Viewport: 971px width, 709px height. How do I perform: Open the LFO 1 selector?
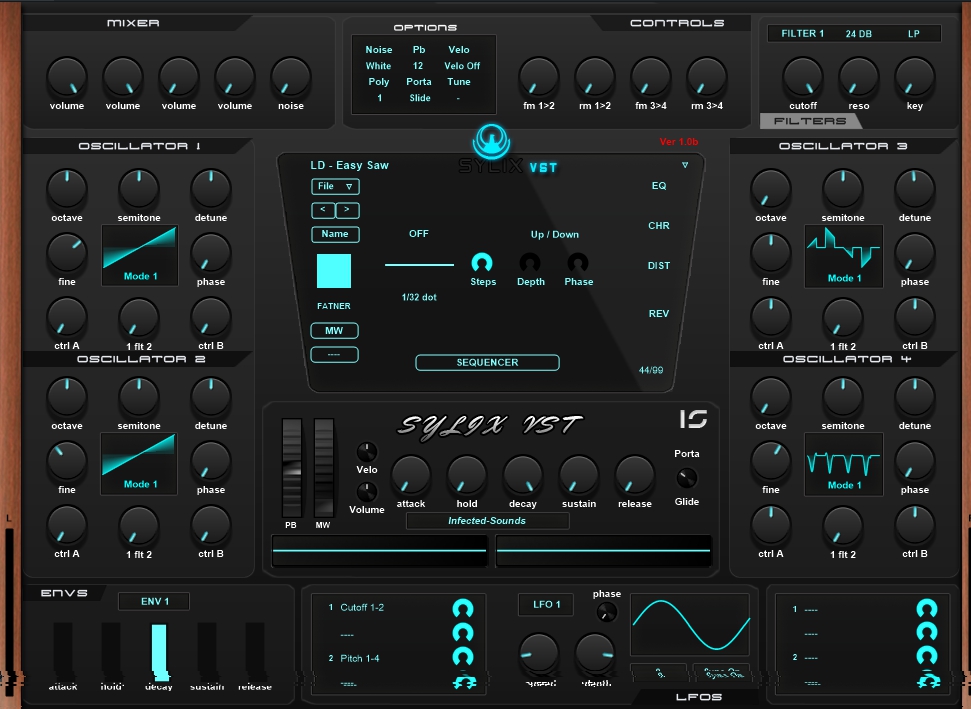click(x=544, y=604)
